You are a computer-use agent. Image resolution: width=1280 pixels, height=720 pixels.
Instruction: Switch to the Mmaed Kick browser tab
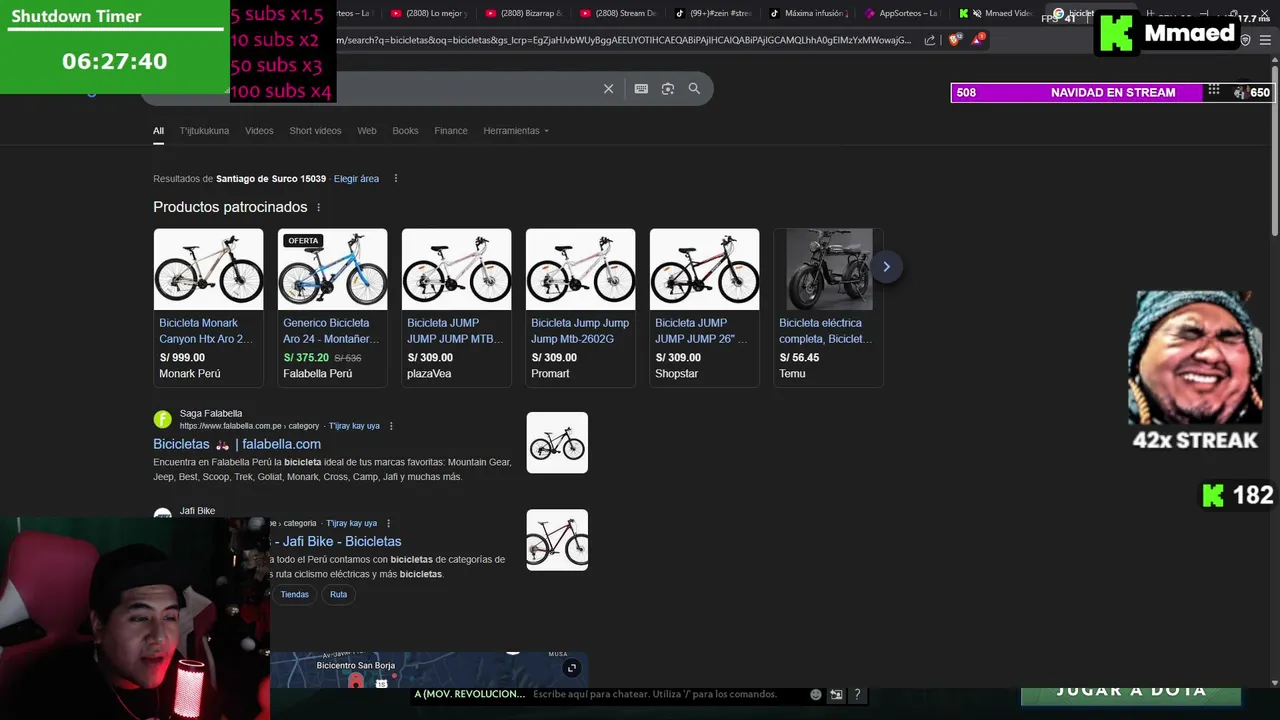coord(994,13)
